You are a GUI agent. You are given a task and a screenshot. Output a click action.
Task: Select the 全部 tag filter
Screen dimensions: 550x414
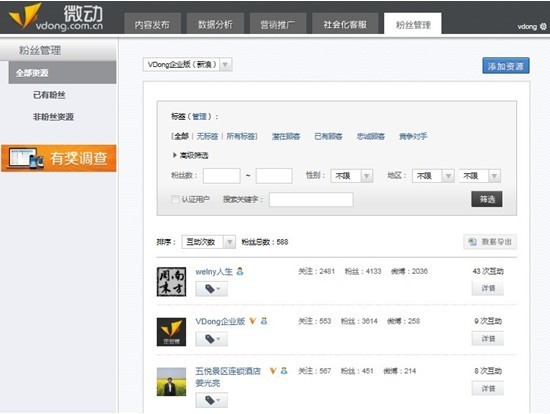[x=181, y=136]
